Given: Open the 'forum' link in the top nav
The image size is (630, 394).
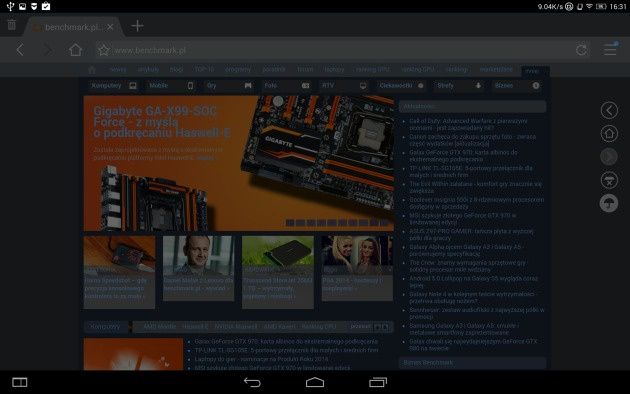Looking at the screenshot, I should pyautogui.click(x=305, y=69).
